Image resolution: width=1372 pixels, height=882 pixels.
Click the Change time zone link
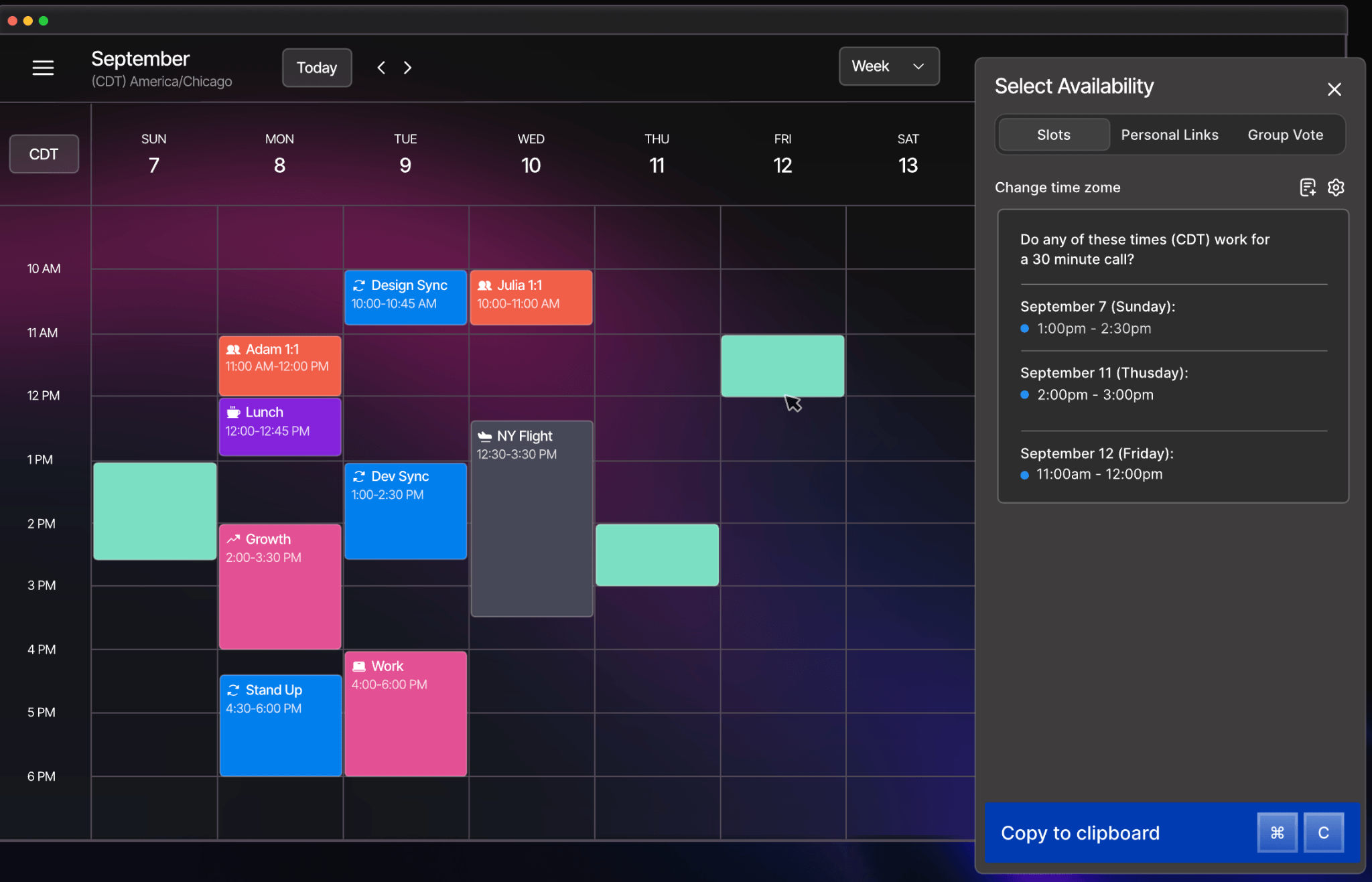(x=1057, y=188)
